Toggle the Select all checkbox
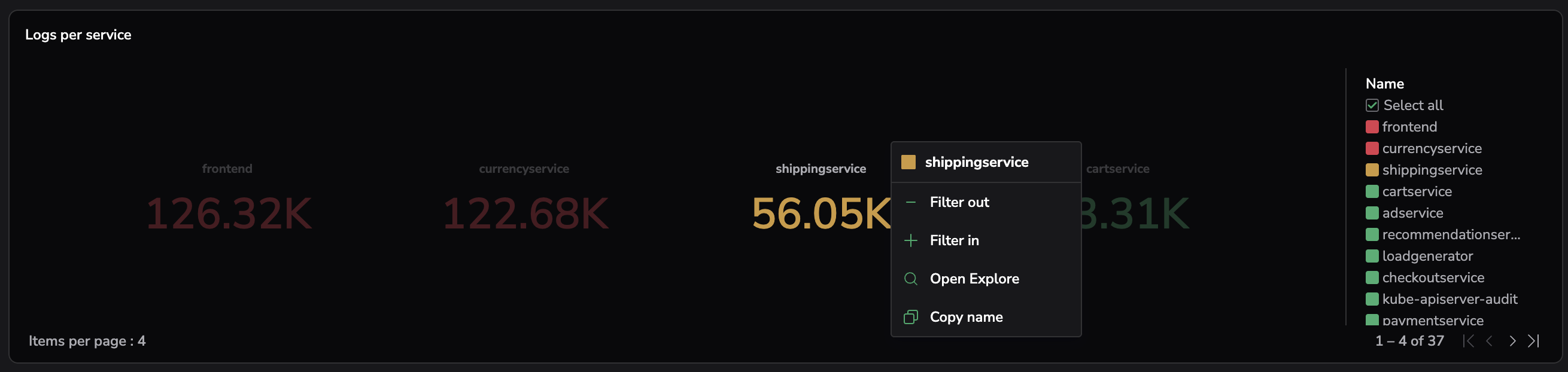Viewport: 1568px width, 372px height. [1372, 106]
